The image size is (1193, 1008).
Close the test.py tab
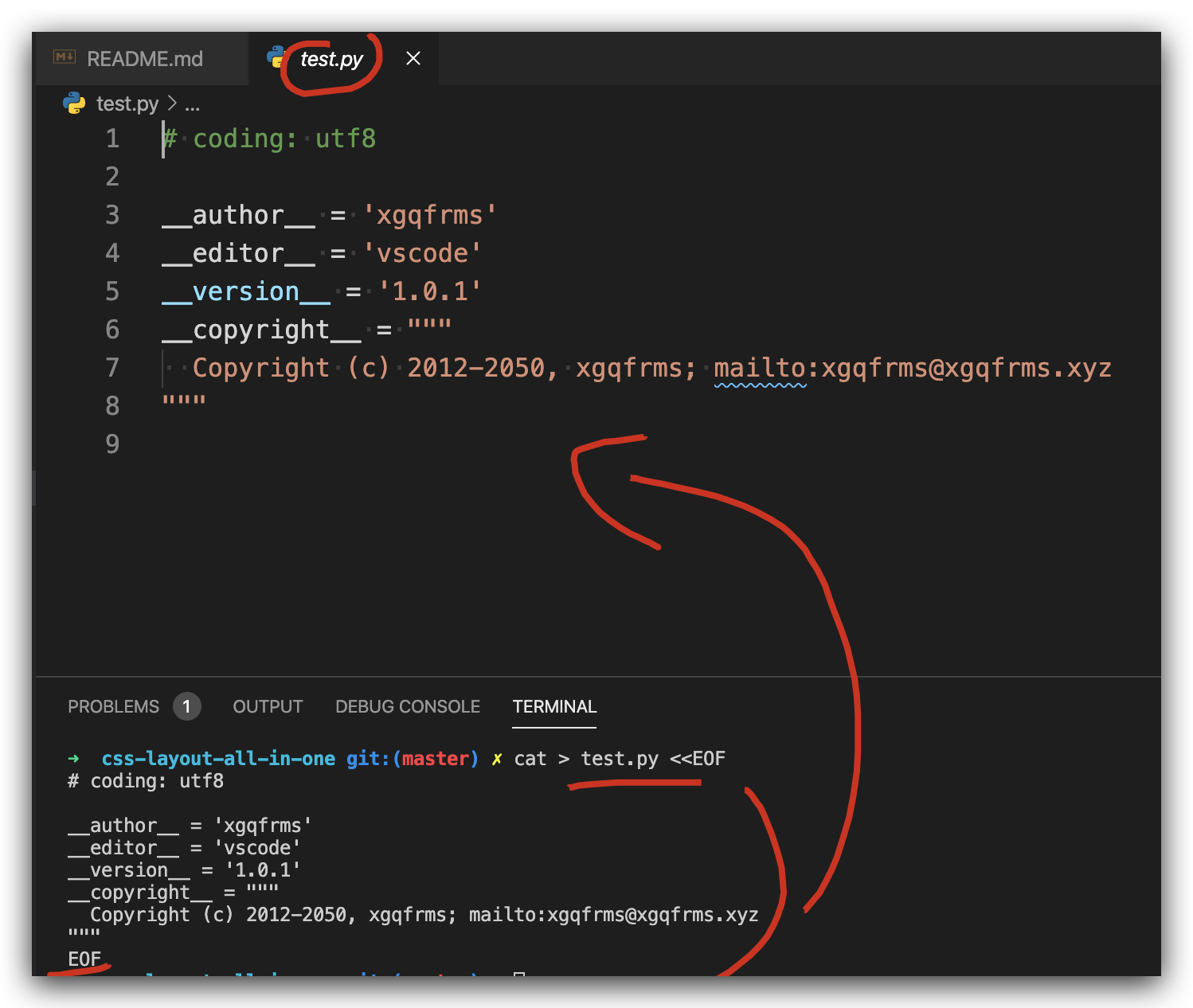[413, 58]
